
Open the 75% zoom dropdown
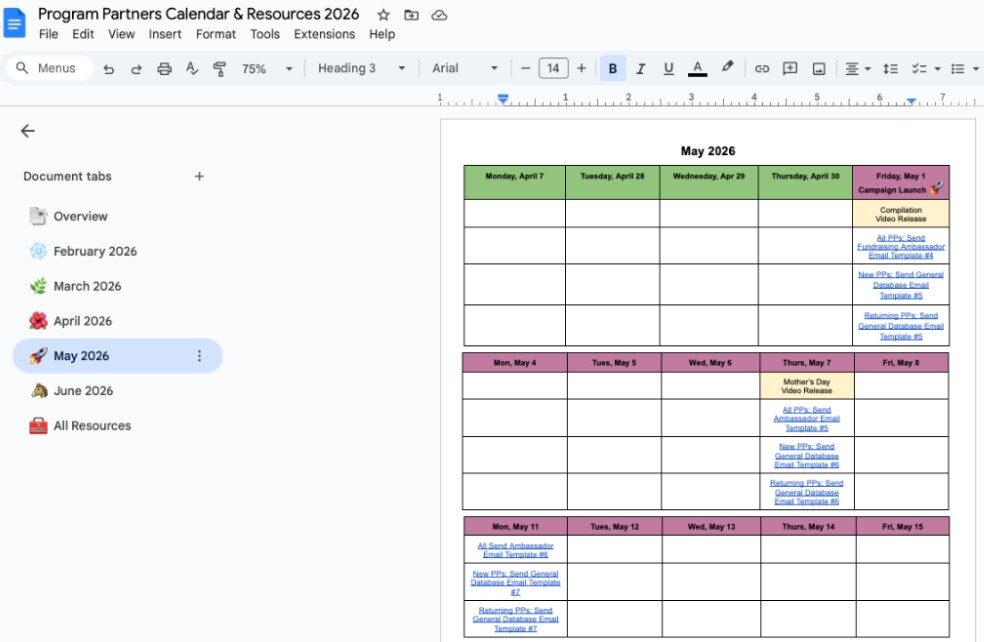(266, 69)
